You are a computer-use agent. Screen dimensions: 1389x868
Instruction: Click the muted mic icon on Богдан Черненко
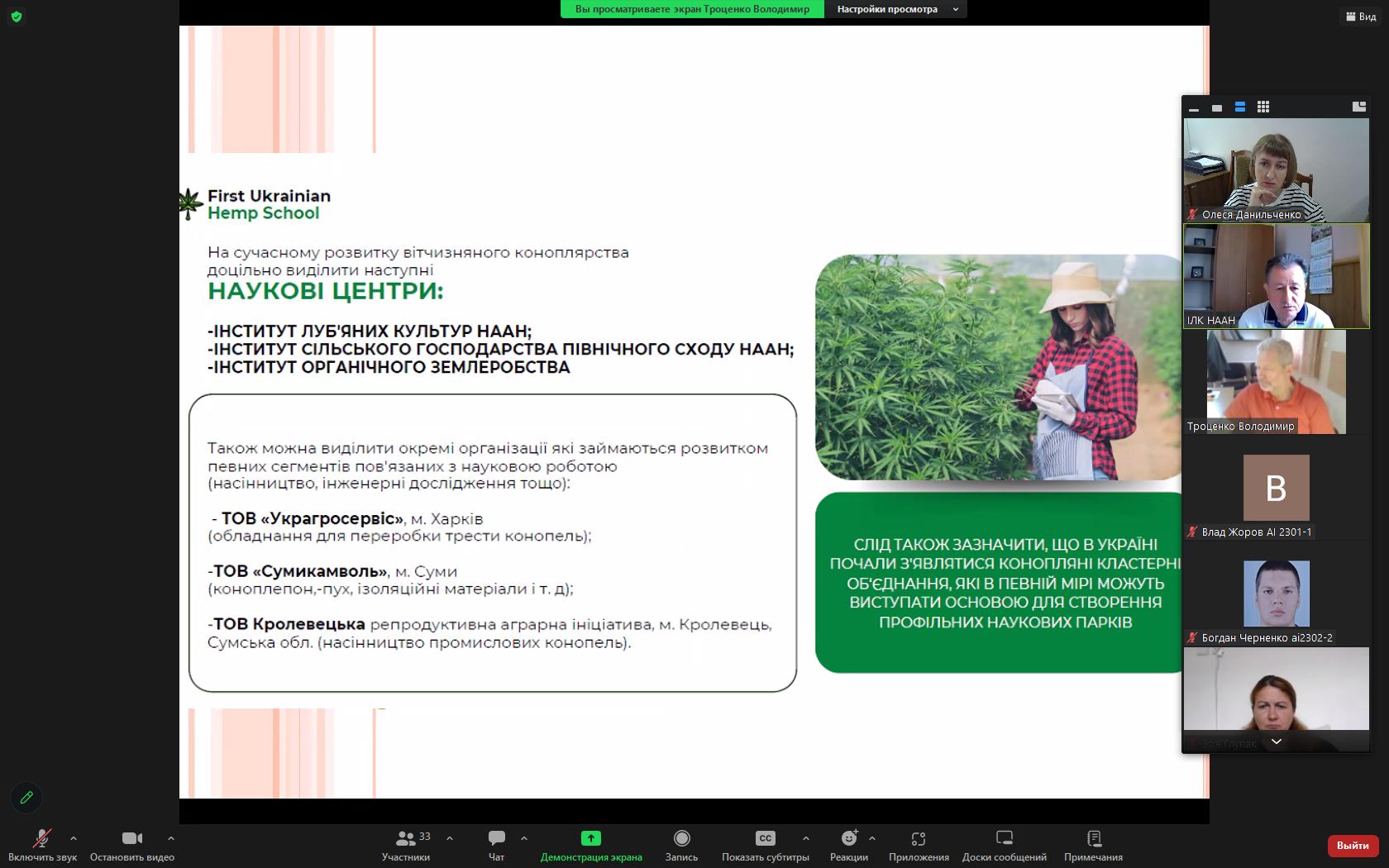(1192, 637)
